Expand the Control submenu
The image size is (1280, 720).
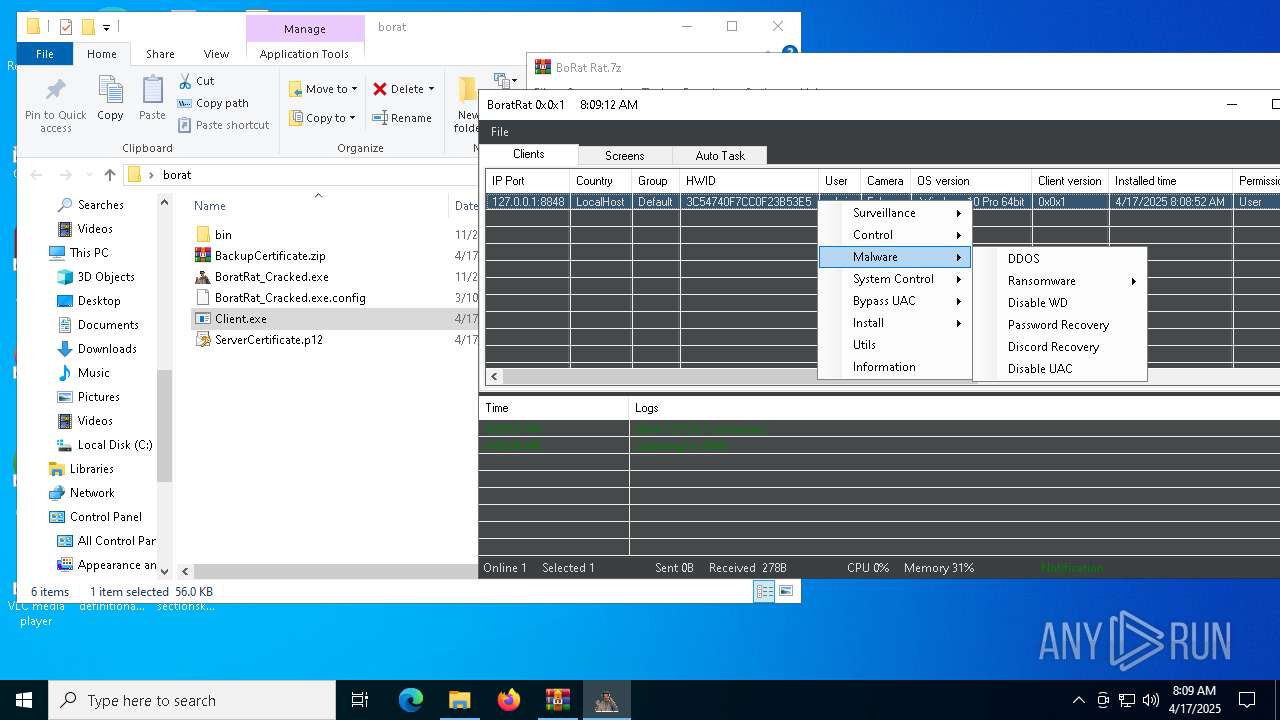pyautogui.click(x=895, y=235)
